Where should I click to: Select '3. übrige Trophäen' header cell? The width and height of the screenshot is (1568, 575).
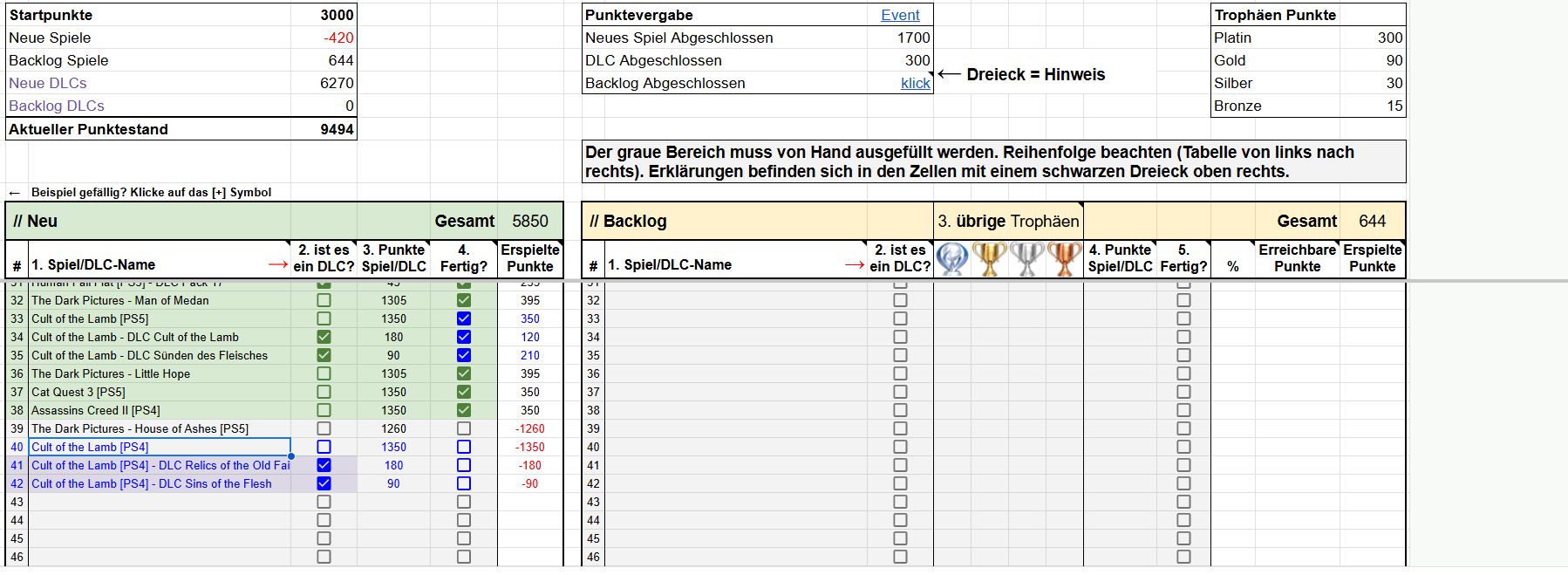point(1008,221)
